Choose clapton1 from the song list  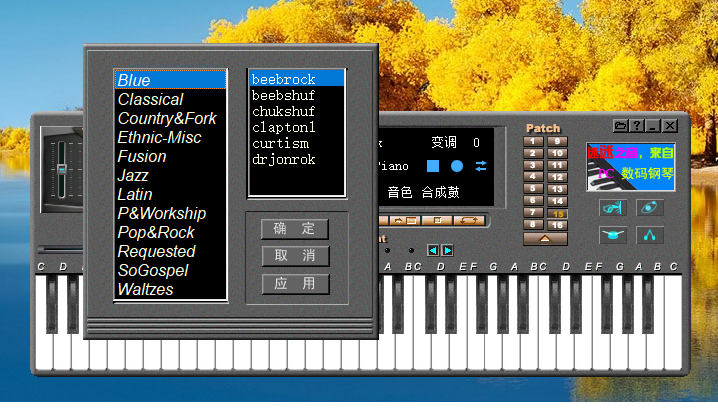[283, 127]
